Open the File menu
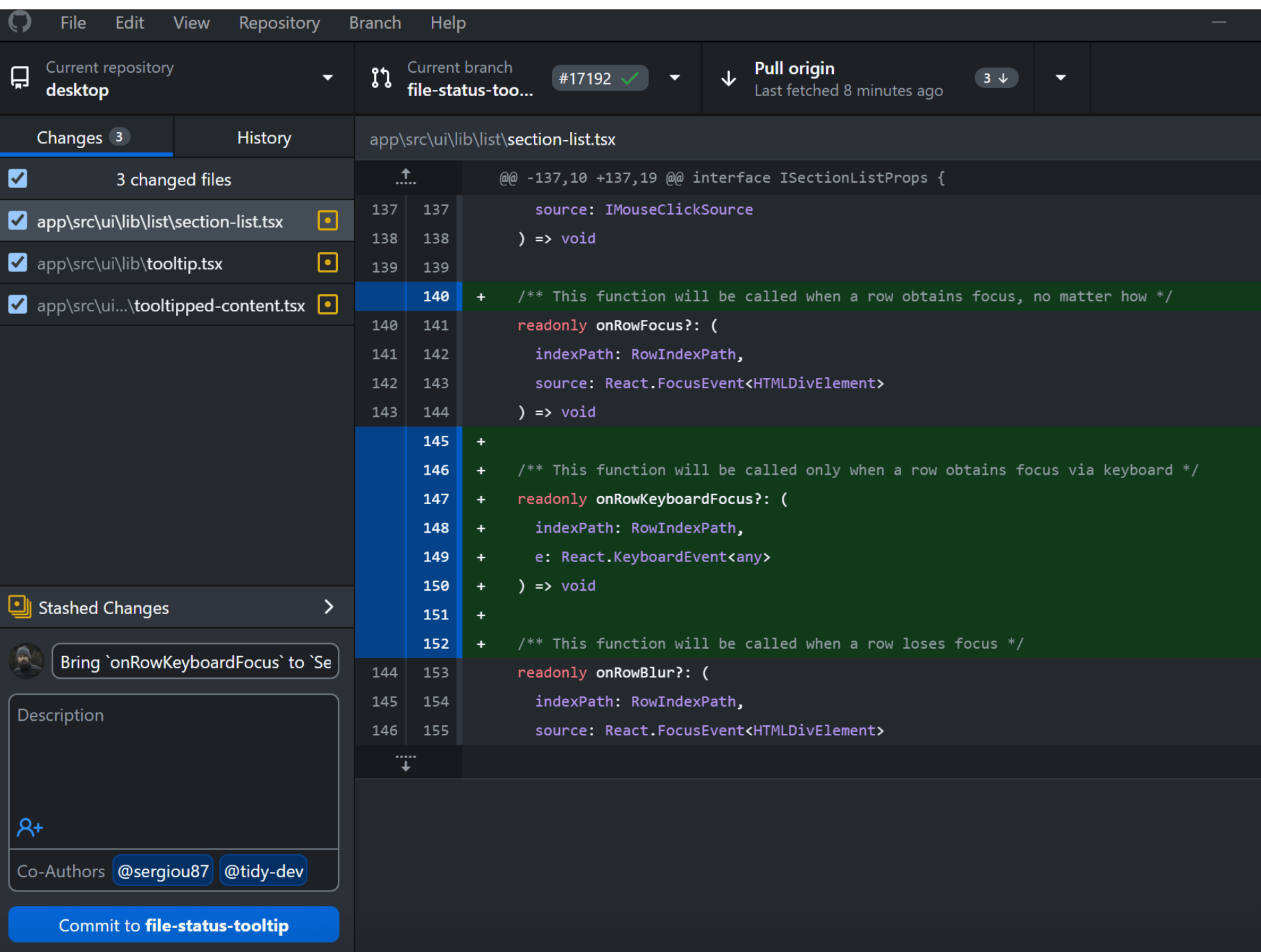This screenshot has width=1261, height=952. click(x=73, y=23)
